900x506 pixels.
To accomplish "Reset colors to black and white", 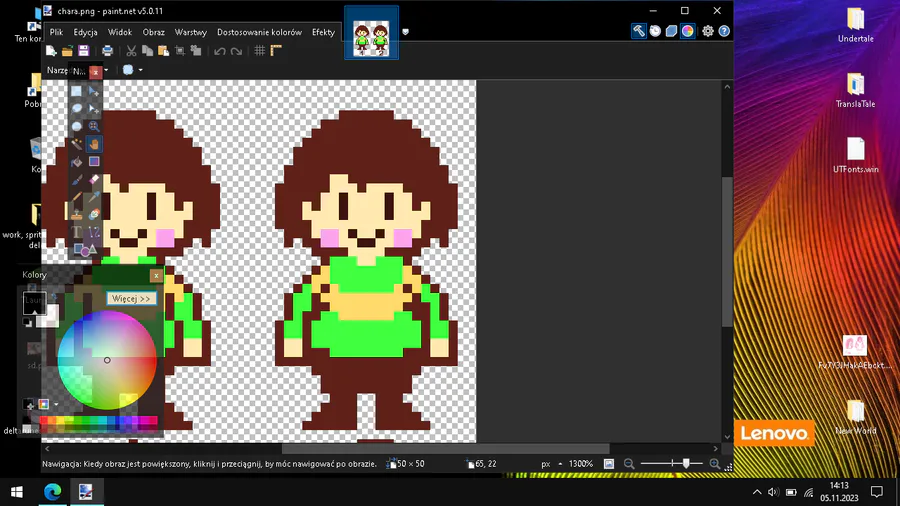I will coord(28,322).
